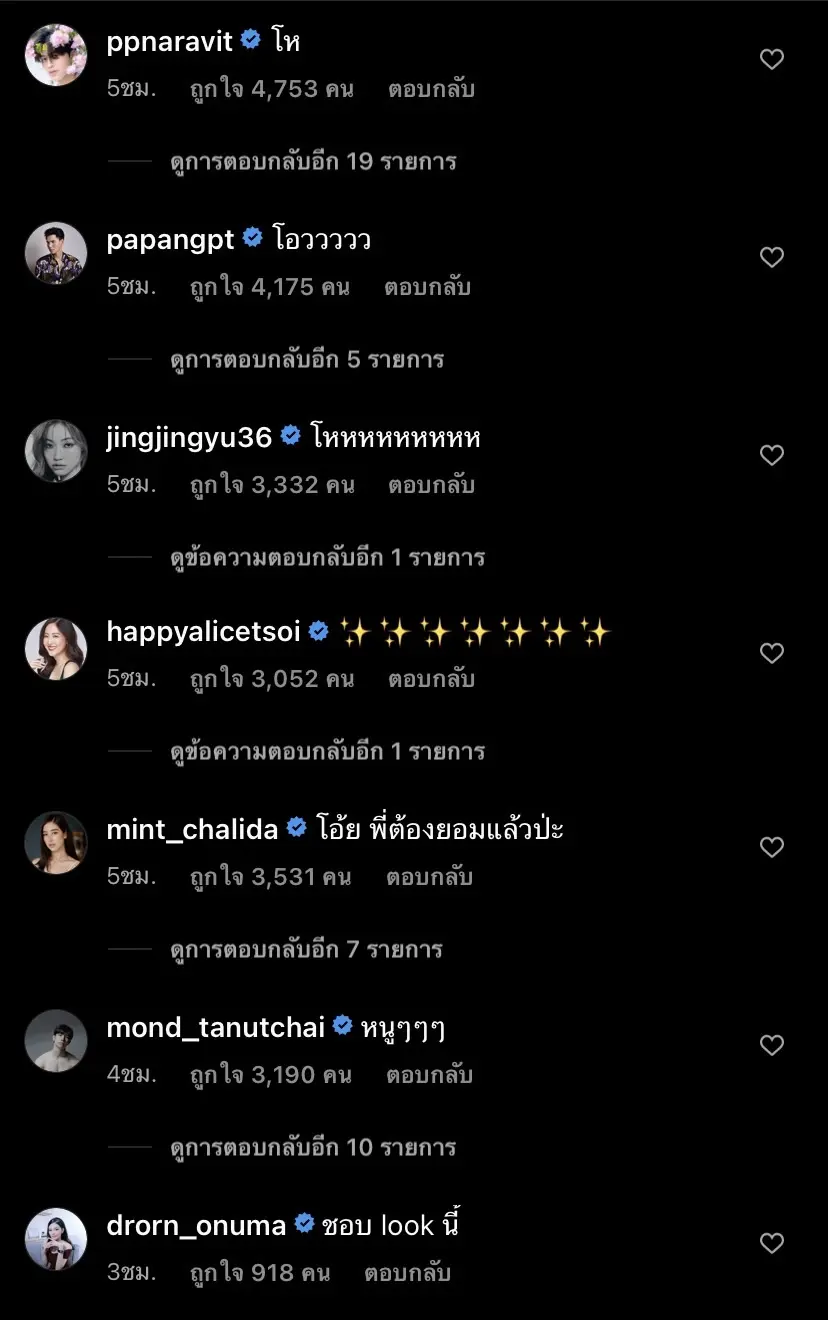The height and width of the screenshot is (1320, 828).
Task: Tap heart next to mond_tanutchai's comment
Action: (771, 1046)
